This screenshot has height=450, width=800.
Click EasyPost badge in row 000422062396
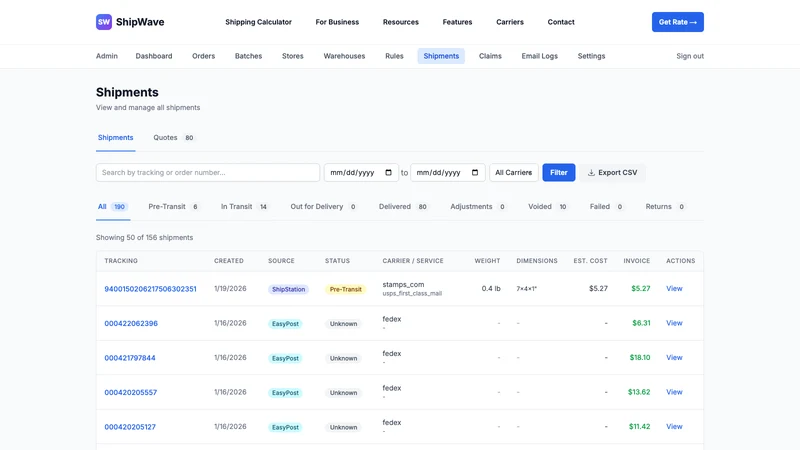pyautogui.click(x=285, y=324)
